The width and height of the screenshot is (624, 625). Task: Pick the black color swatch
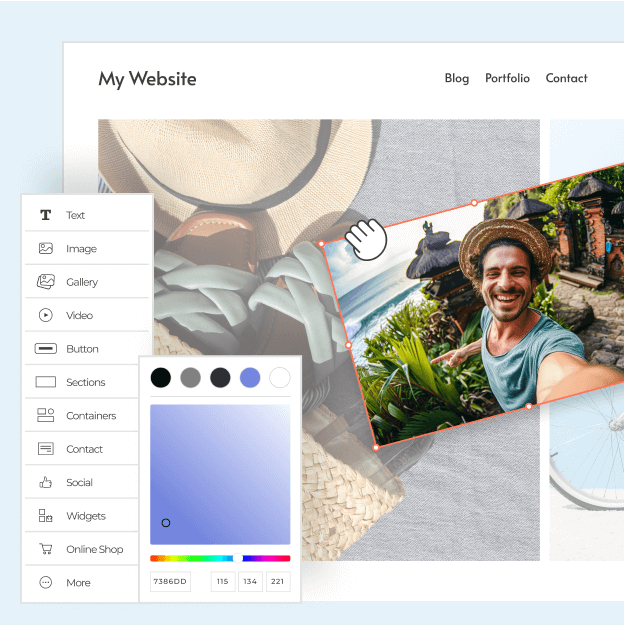pyautogui.click(x=161, y=377)
